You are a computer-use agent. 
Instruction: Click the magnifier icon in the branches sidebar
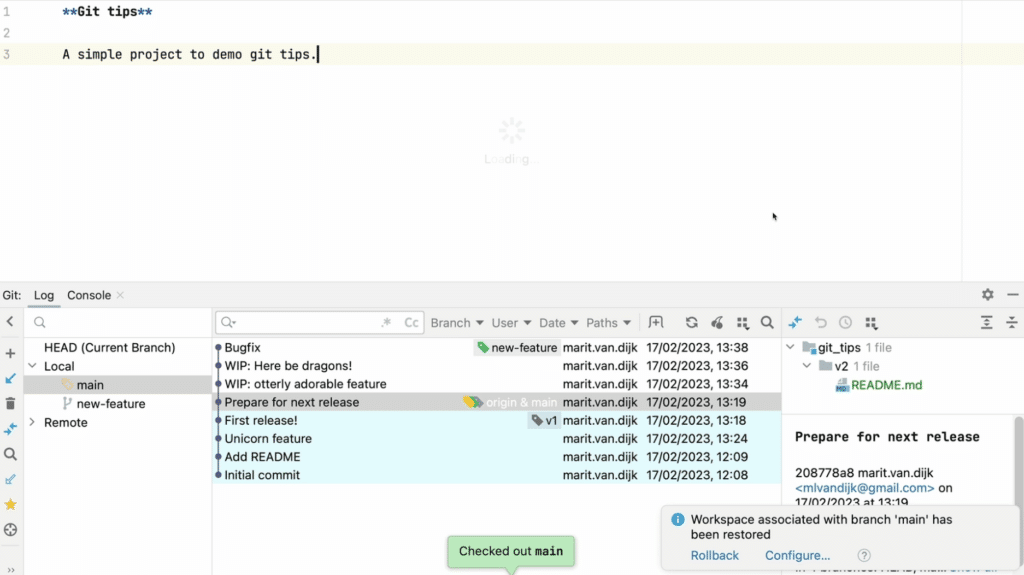[10, 454]
